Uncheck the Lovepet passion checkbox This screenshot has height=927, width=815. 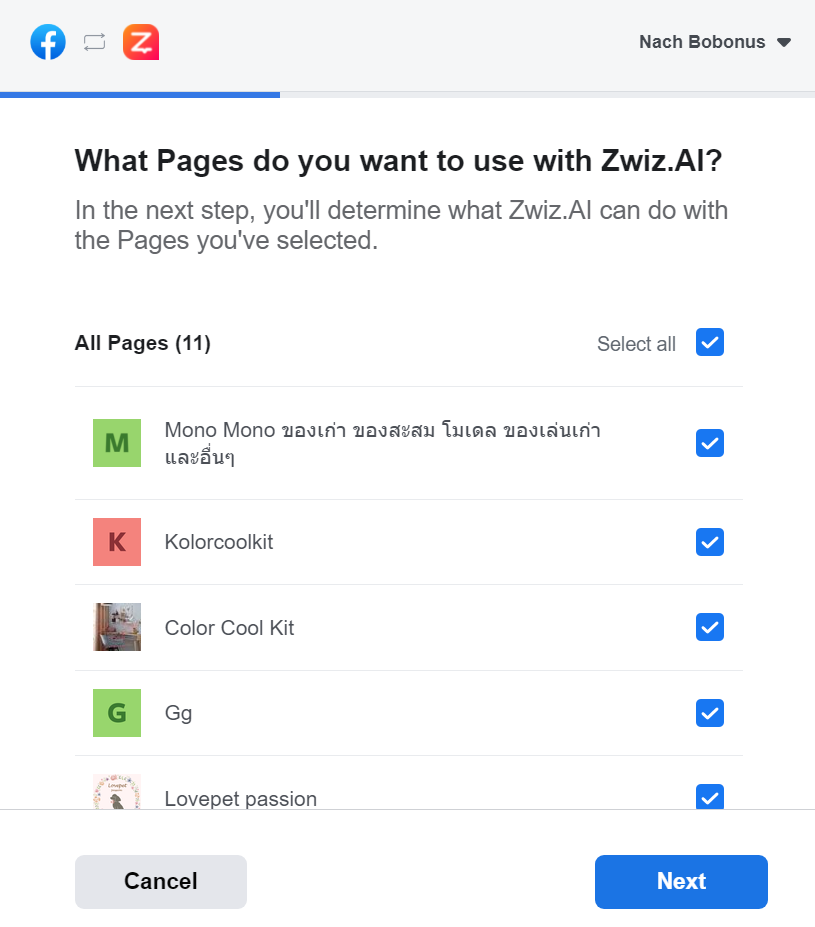(710, 796)
